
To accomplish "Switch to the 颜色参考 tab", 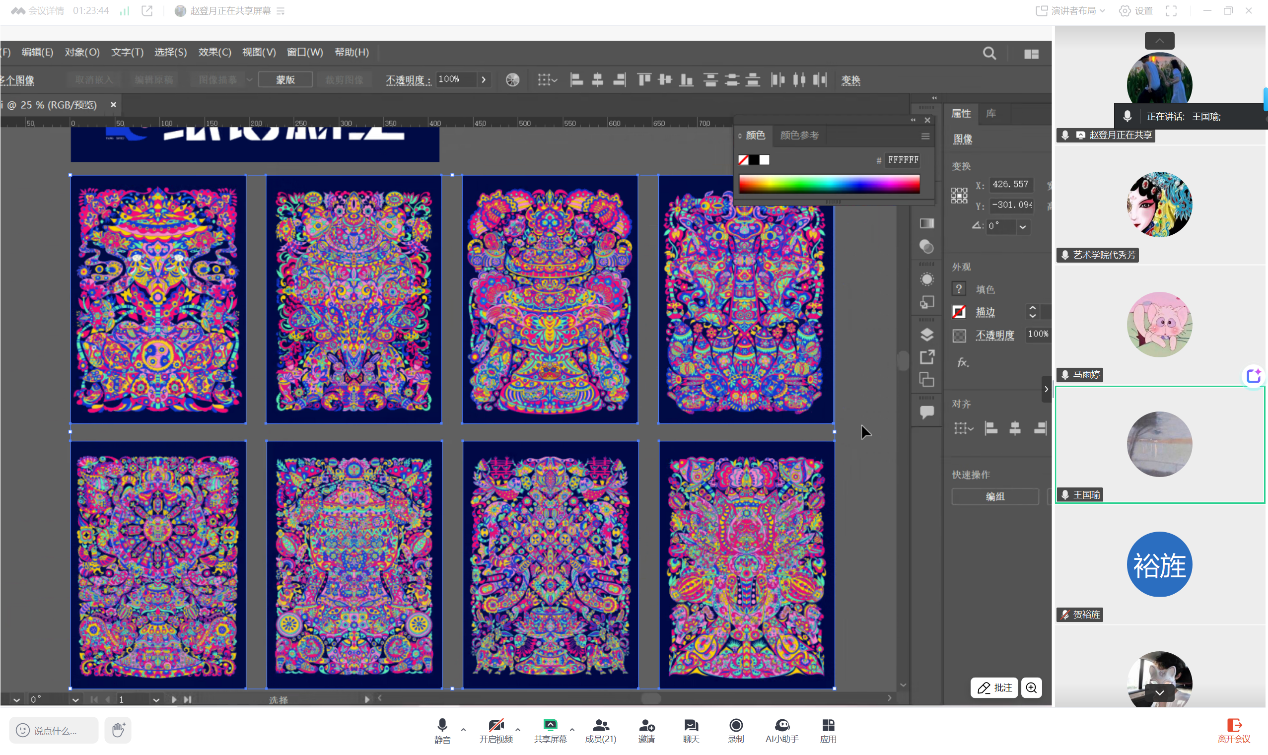I will tap(799, 136).
